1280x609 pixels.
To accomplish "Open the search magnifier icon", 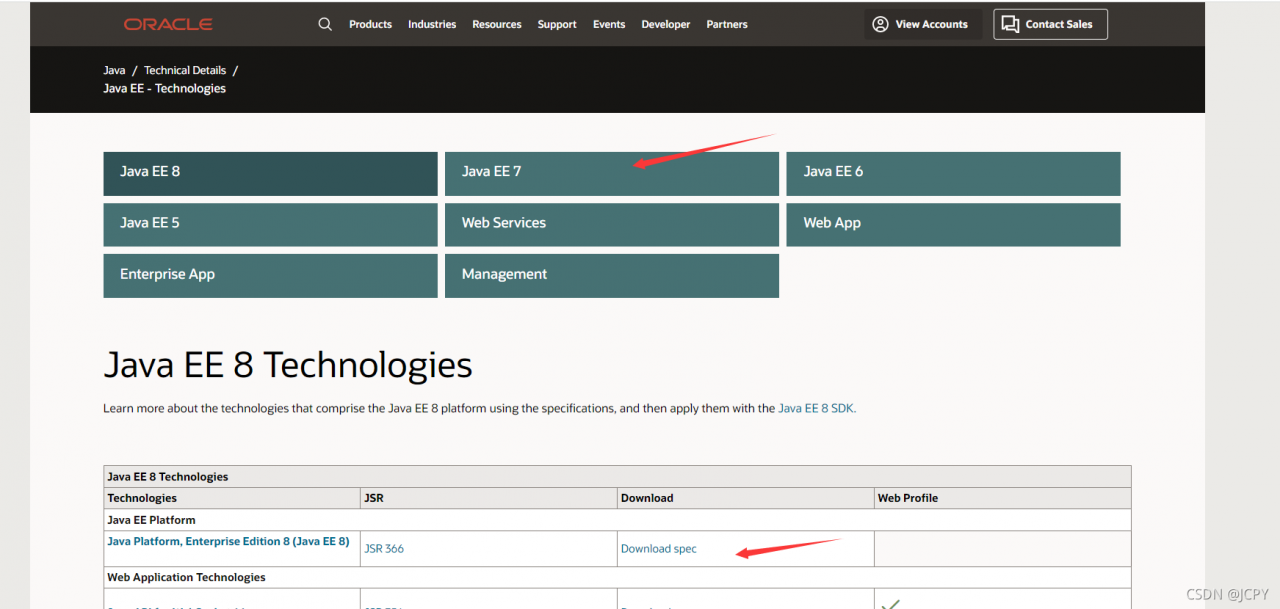I will 325,24.
